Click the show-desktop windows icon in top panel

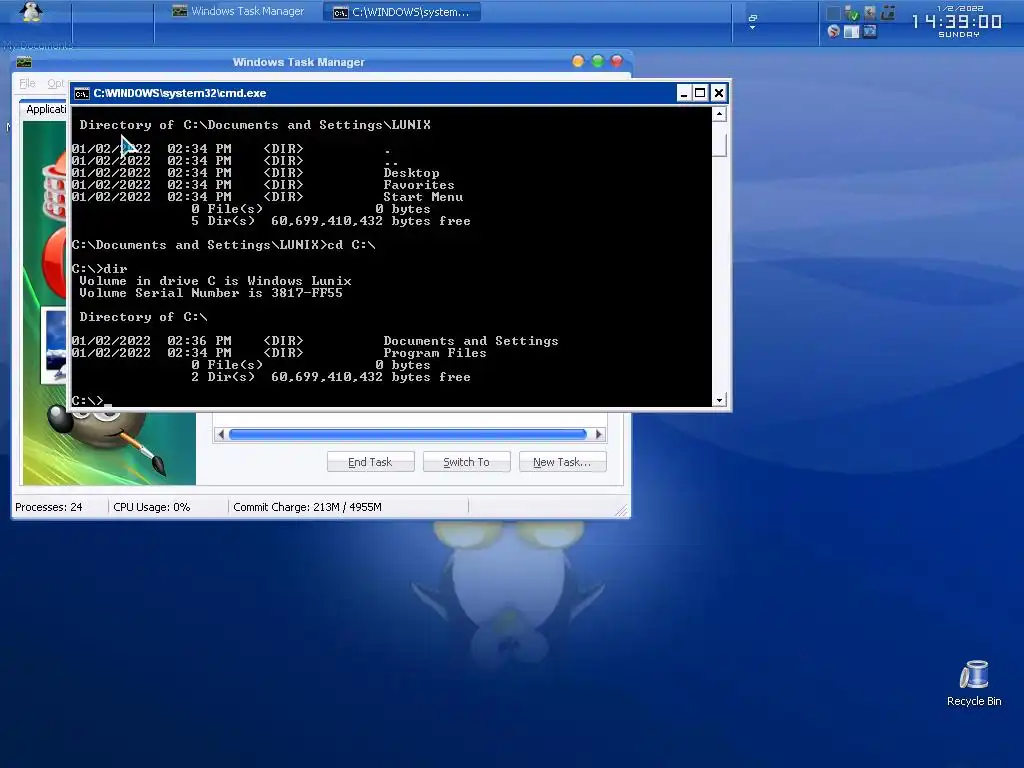coord(752,18)
